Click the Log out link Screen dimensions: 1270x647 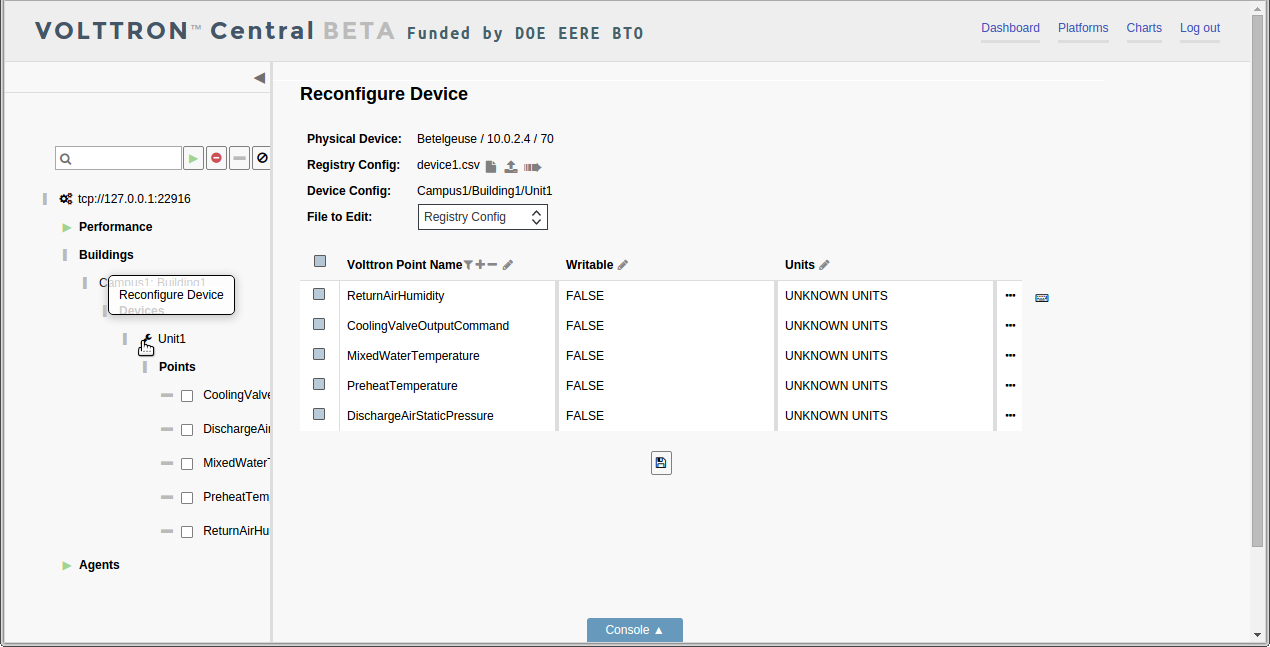[x=1200, y=28]
